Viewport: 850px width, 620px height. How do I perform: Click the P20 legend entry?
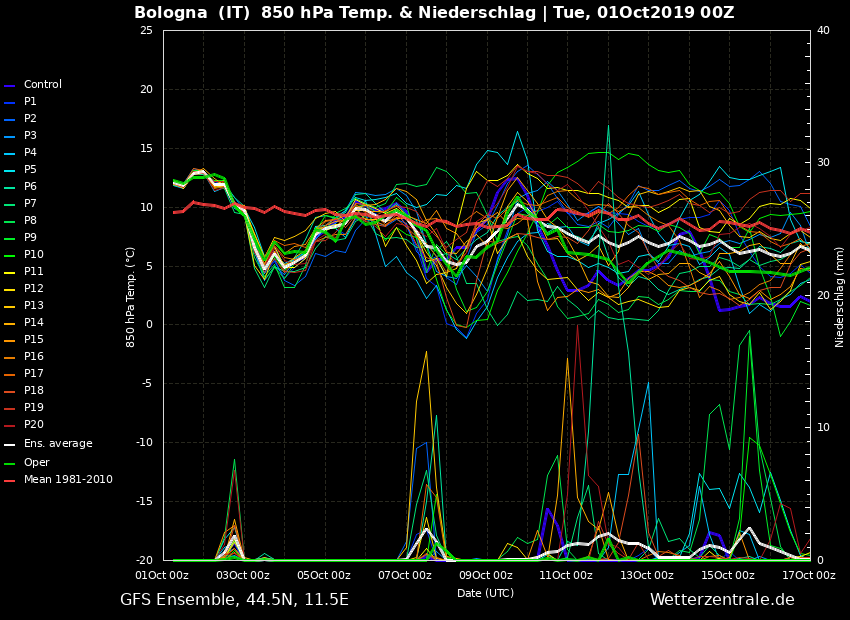(33, 425)
